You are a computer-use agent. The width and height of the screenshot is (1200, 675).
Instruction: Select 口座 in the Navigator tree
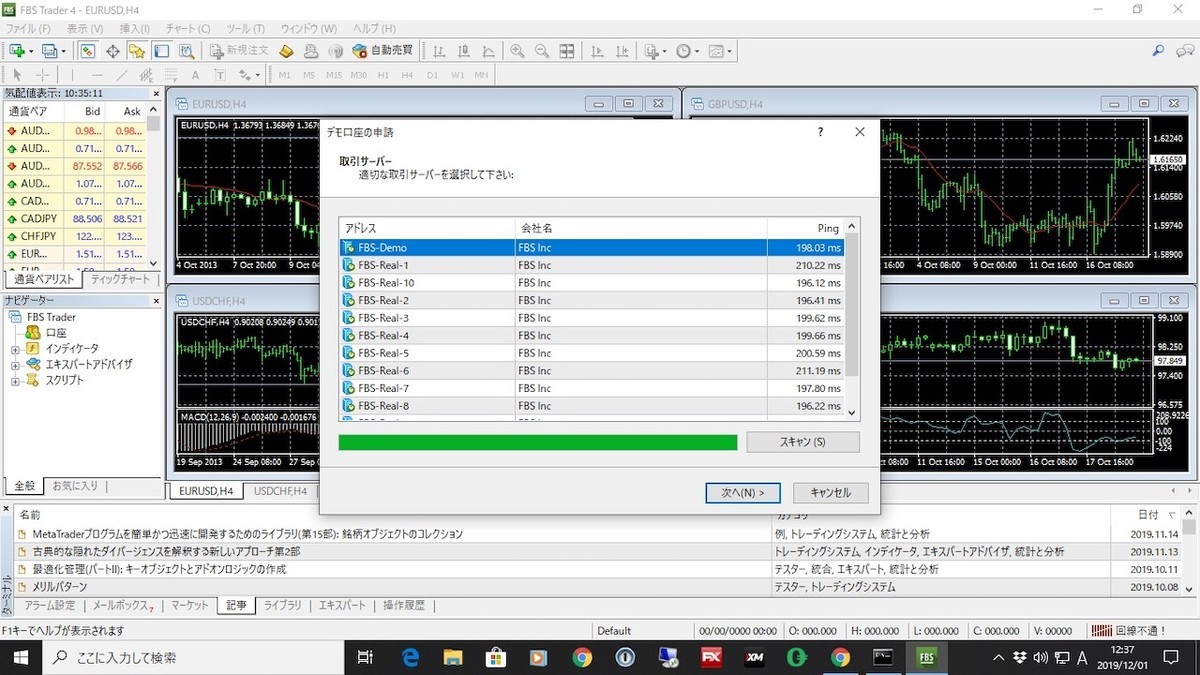(x=56, y=333)
